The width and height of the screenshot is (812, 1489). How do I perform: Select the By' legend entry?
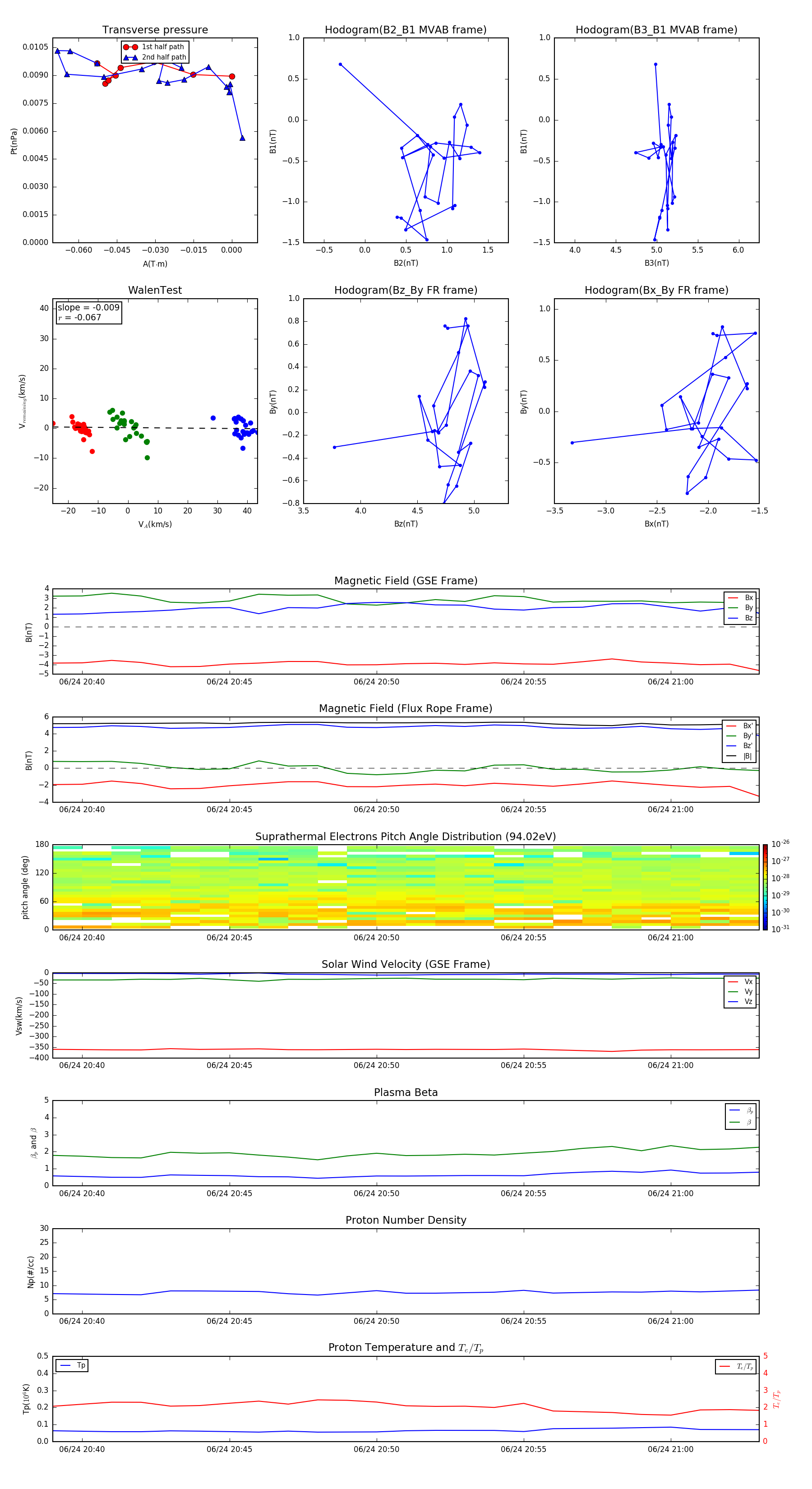pyautogui.click(x=740, y=736)
